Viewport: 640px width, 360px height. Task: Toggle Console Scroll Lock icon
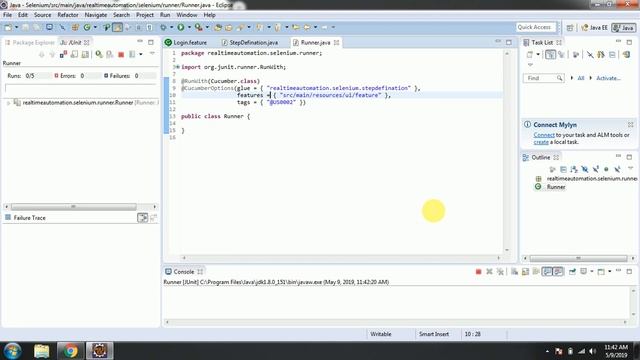pos(525,271)
